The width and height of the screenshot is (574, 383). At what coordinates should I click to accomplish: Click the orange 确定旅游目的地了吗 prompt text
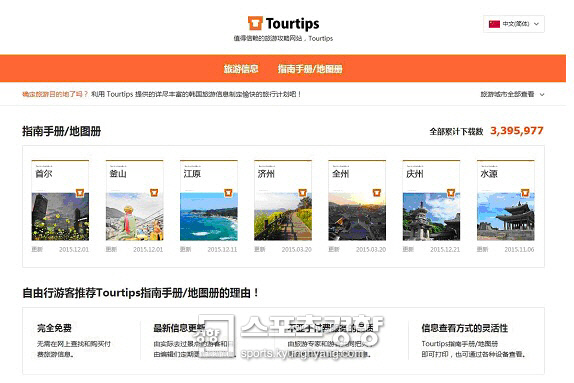point(55,94)
